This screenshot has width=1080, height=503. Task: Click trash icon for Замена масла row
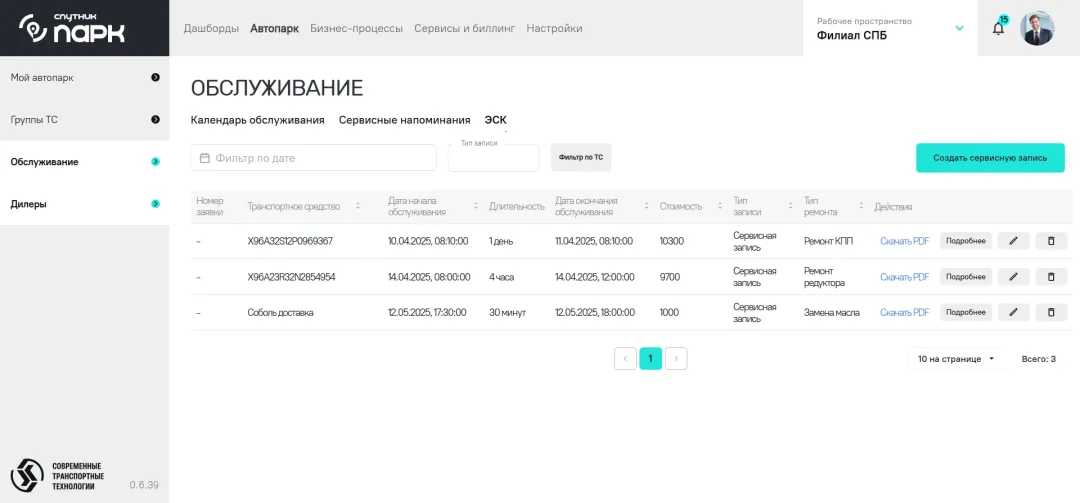(x=1051, y=312)
